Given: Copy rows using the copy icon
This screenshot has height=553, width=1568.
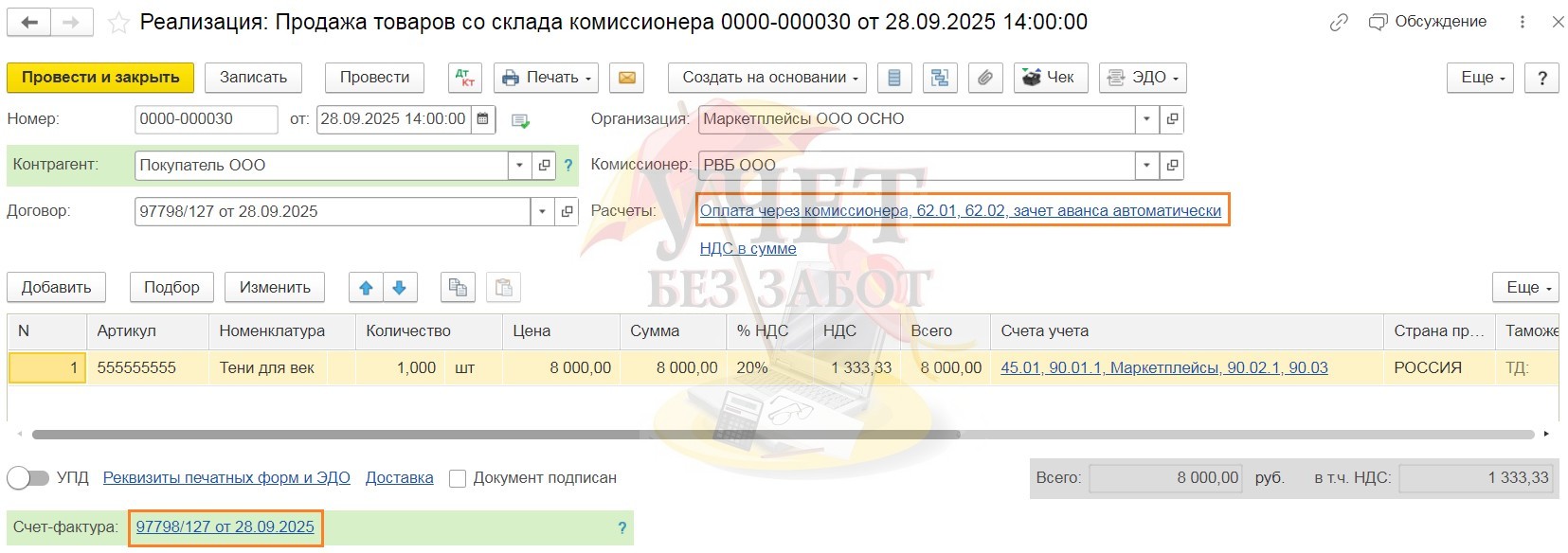Looking at the screenshot, I should (459, 288).
